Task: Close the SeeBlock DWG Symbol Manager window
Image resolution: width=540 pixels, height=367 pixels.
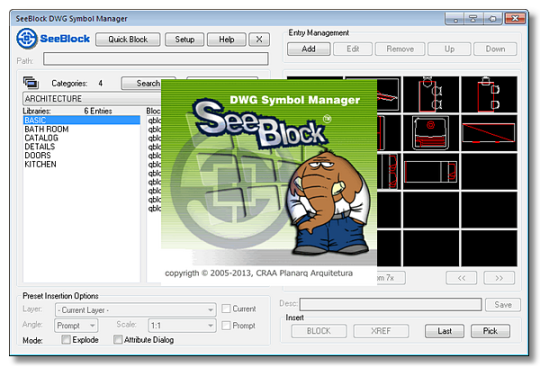Action: tap(515, 19)
